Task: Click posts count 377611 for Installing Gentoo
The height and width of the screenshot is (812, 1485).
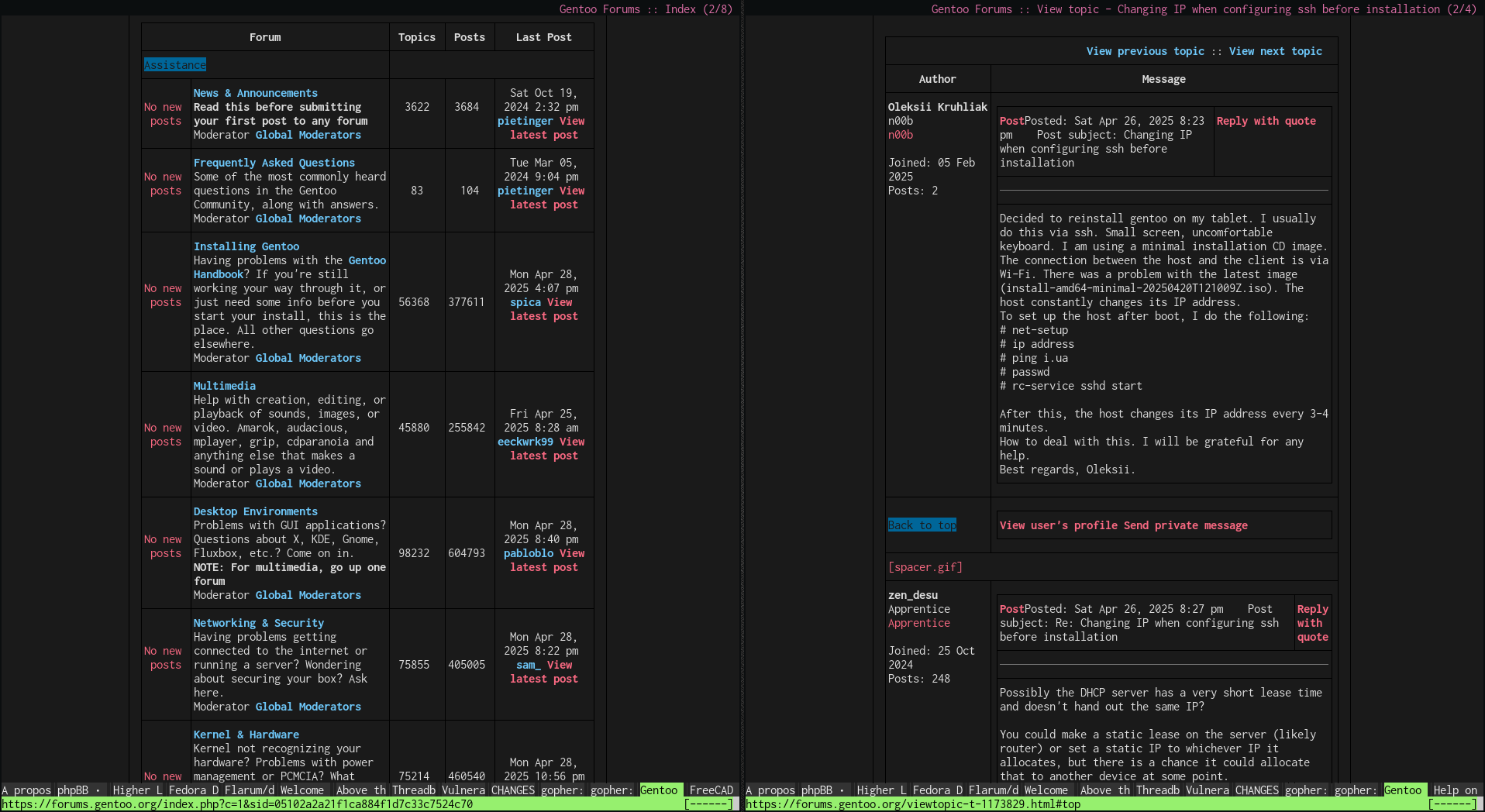Action: tap(466, 302)
